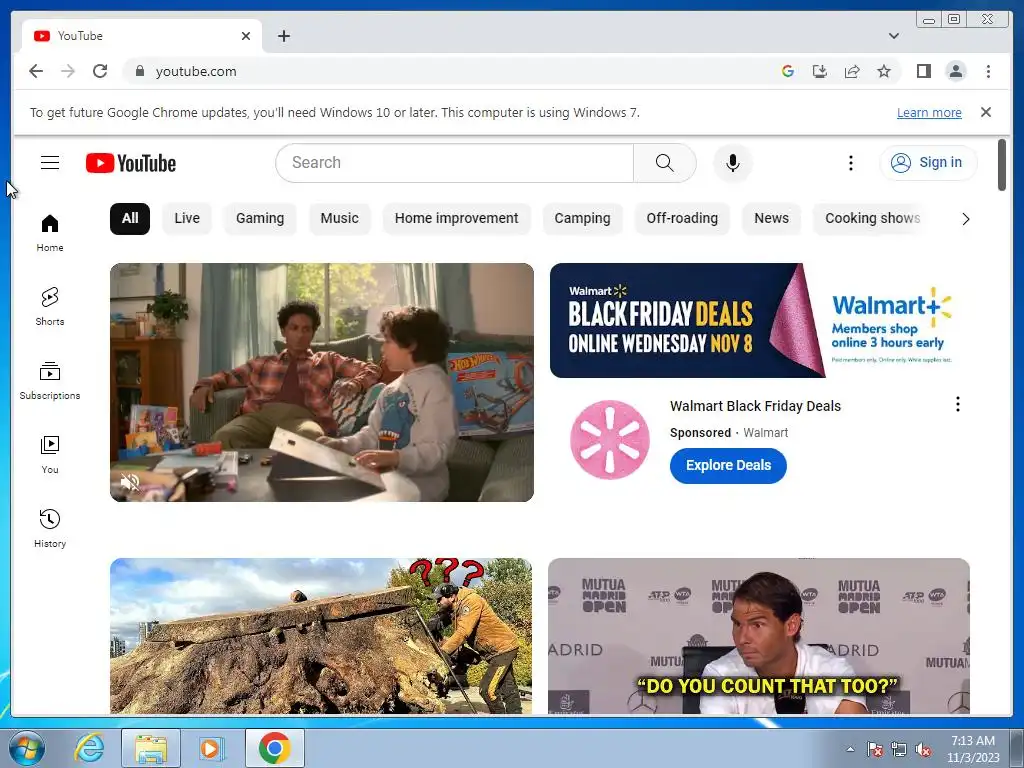This screenshot has width=1024, height=768.
Task: Go to Home in sidebar
Action: (x=50, y=233)
